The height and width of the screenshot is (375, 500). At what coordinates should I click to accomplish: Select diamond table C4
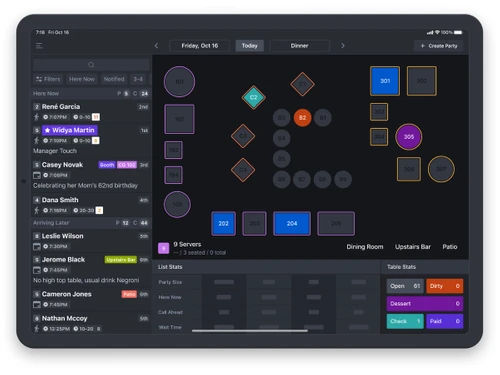tap(243, 170)
